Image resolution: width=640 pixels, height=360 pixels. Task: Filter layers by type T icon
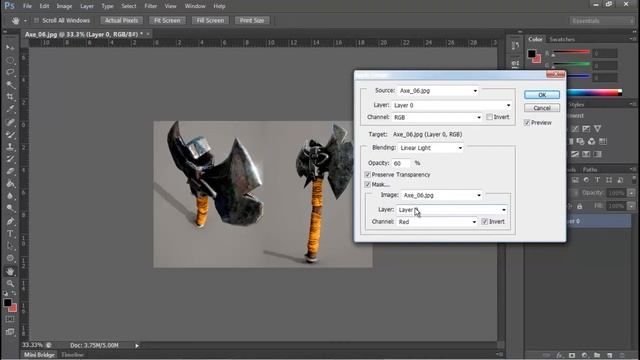pyautogui.click(x=597, y=180)
